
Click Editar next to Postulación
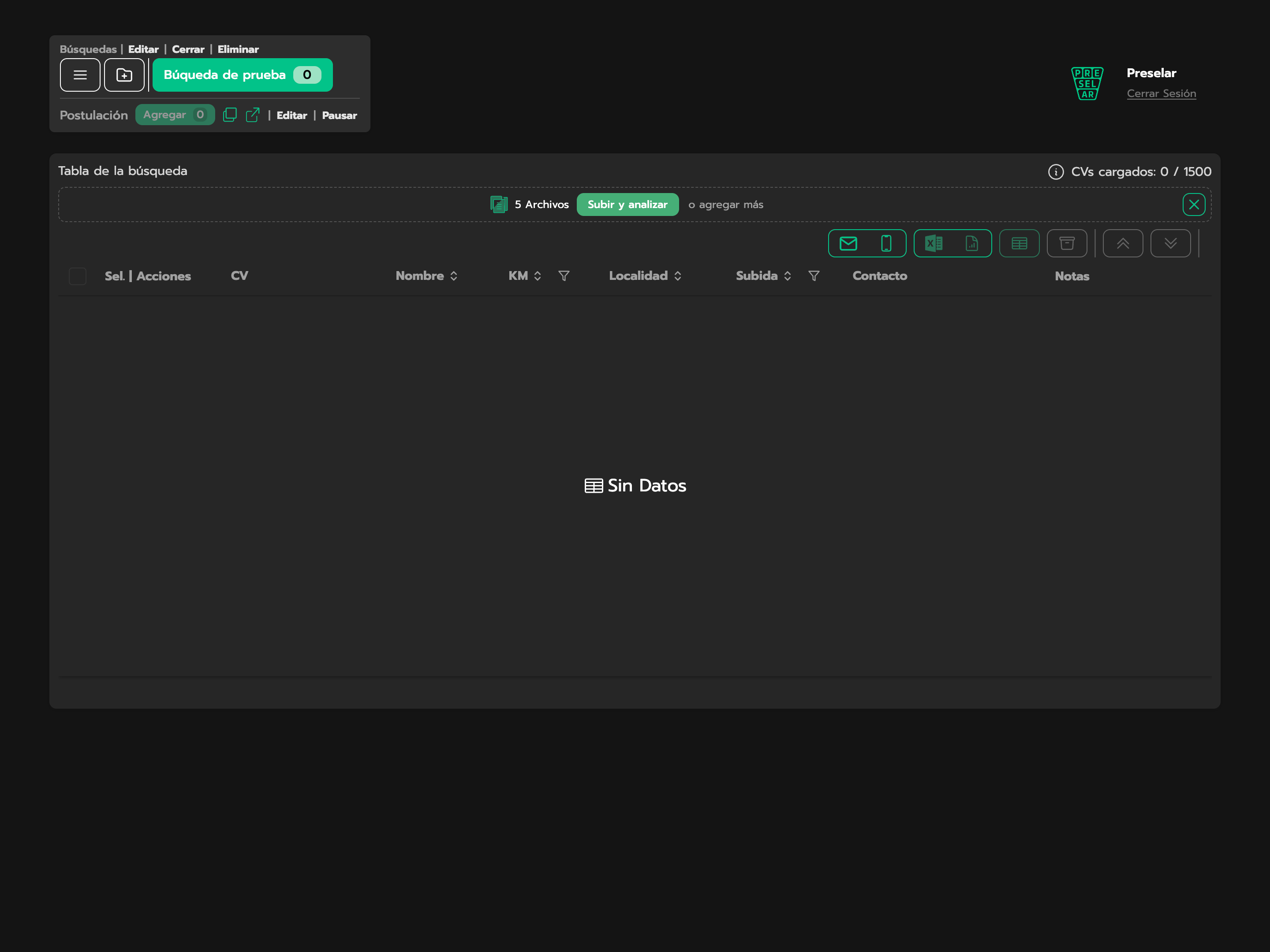pyautogui.click(x=291, y=115)
